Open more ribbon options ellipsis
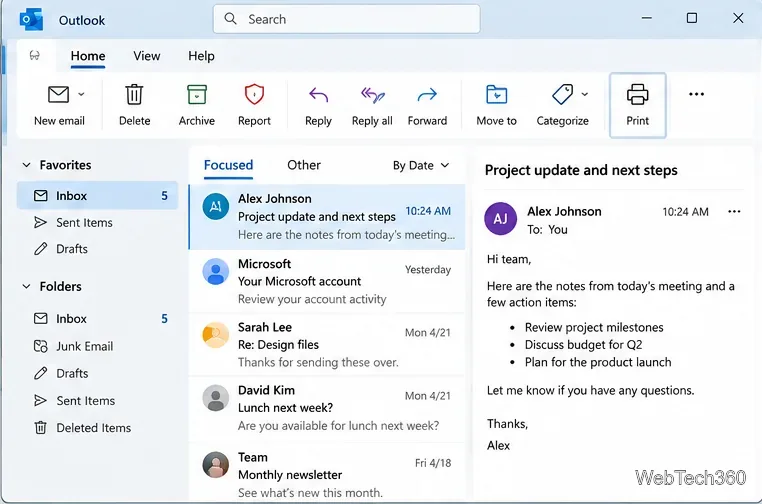 [696, 94]
